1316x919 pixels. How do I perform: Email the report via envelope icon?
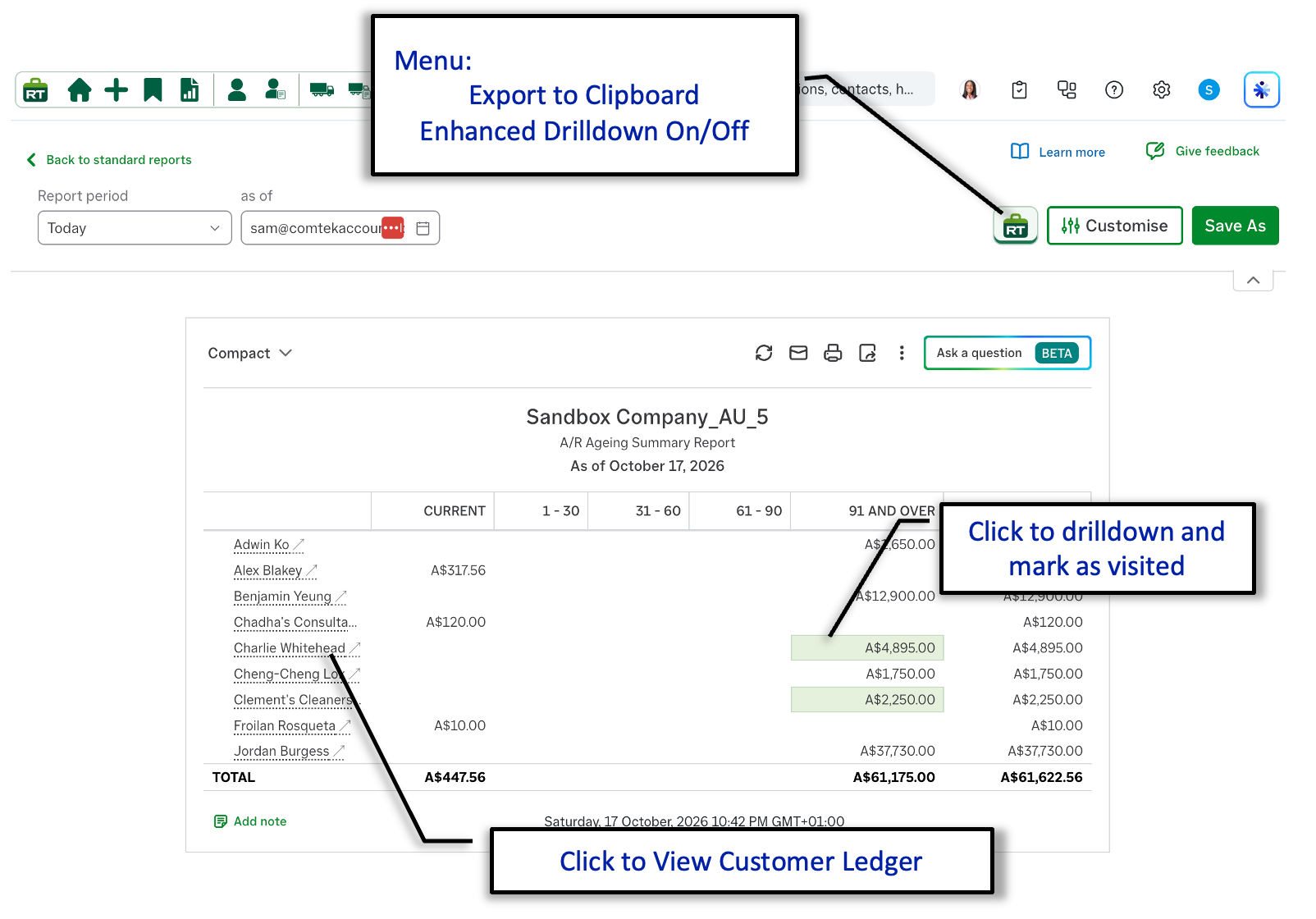[x=798, y=353]
